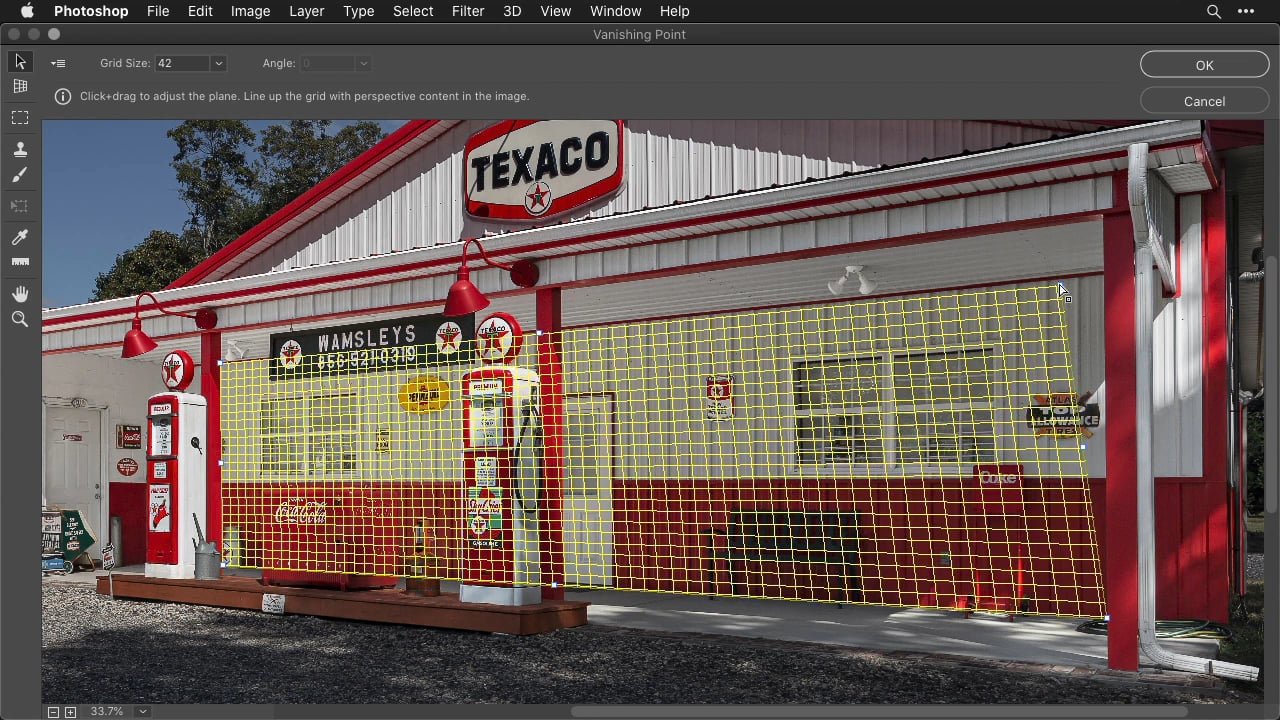1280x720 pixels.
Task: Open the View menu
Action: point(556,11)
